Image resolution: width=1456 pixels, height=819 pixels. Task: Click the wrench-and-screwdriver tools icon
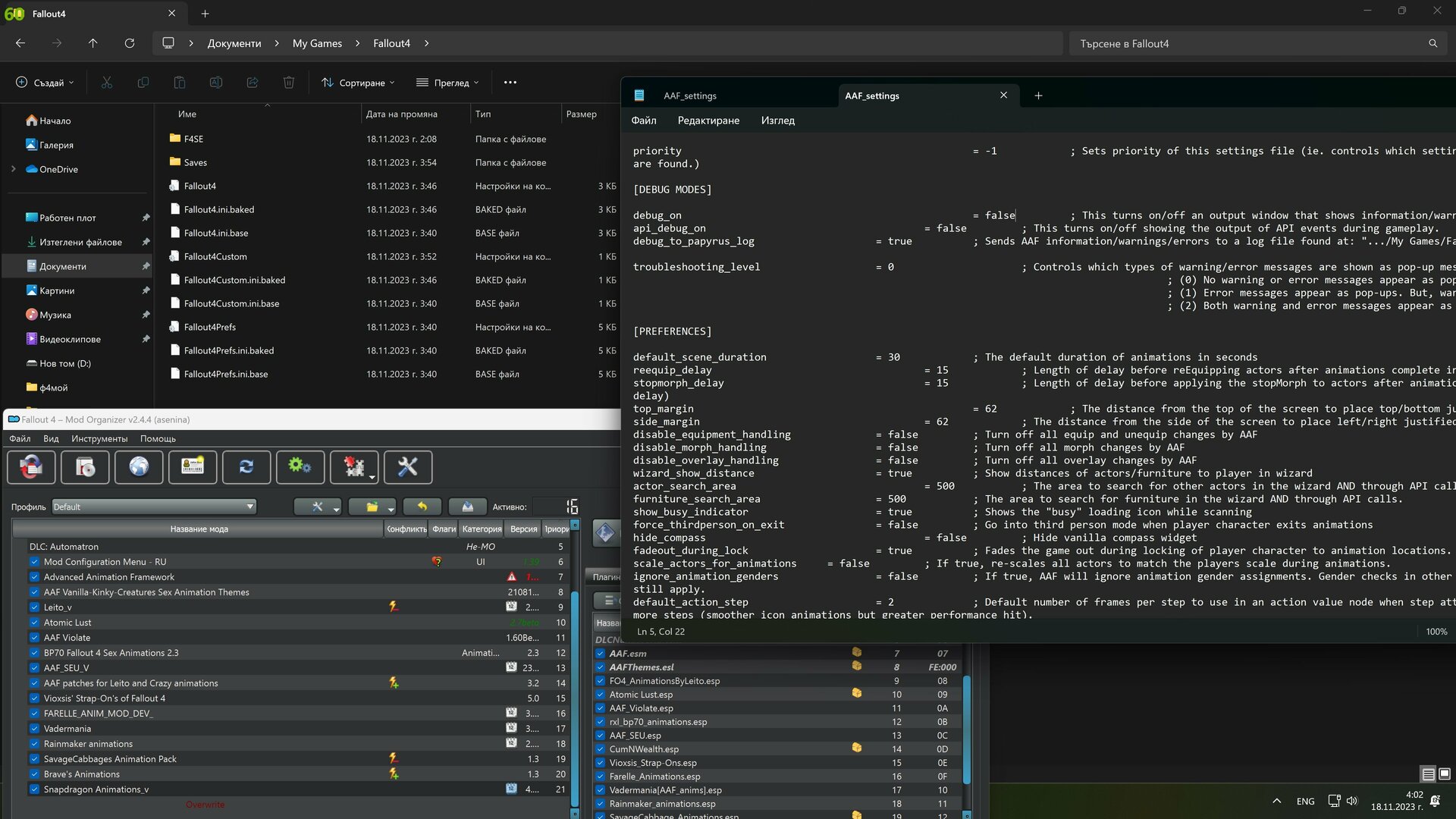(408, 467)
